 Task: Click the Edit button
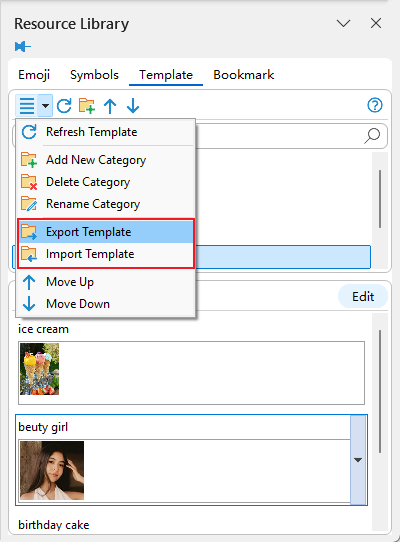(363, 297)
